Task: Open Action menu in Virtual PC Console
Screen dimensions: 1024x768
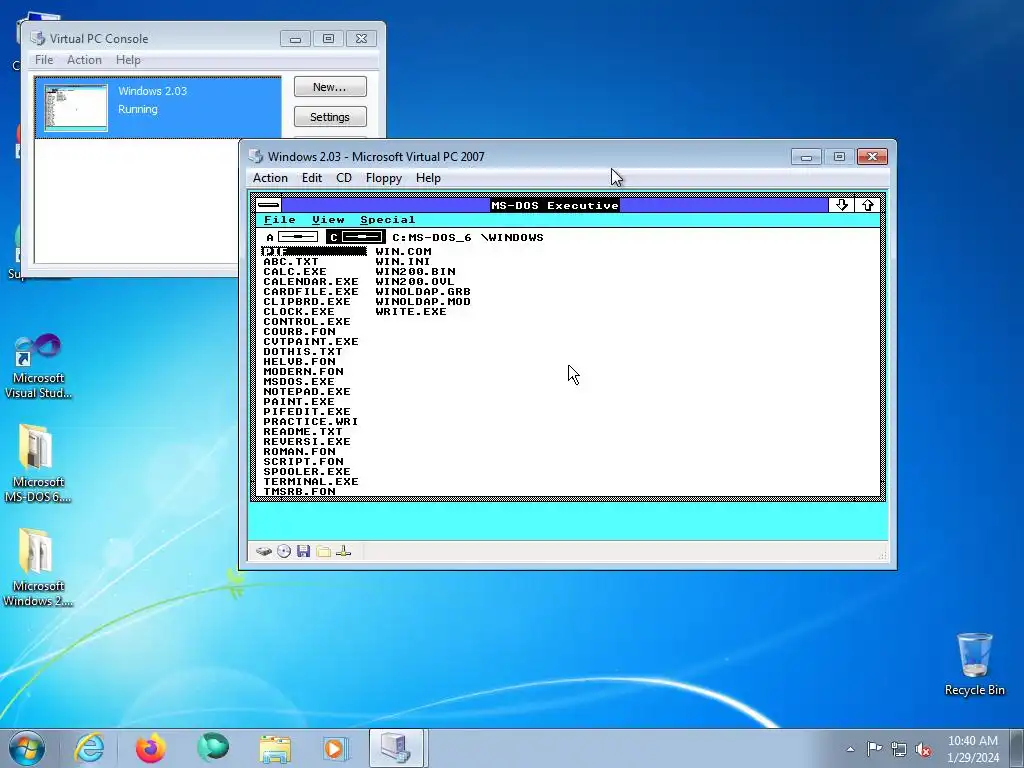Action: click(x=84, y=59)
